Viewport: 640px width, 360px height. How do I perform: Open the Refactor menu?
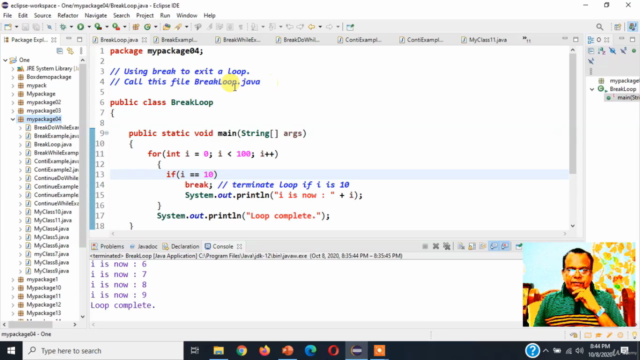[x=68, y=16]
